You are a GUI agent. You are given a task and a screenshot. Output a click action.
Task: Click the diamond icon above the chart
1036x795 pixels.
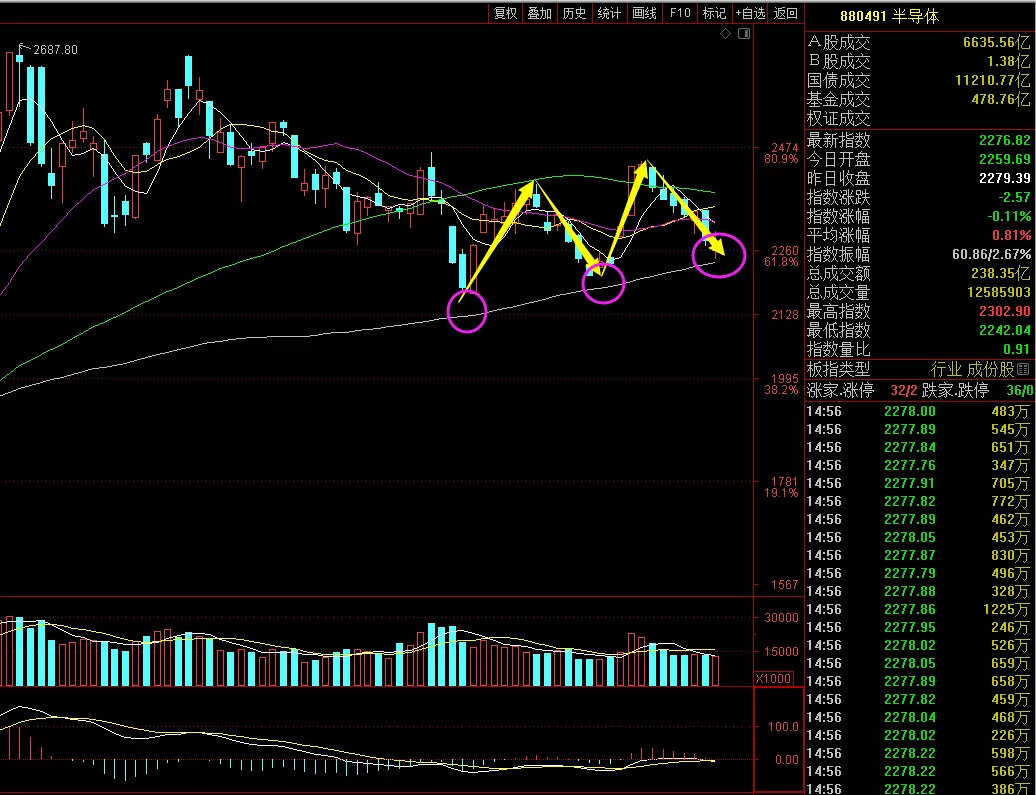(x=725, y=34)
